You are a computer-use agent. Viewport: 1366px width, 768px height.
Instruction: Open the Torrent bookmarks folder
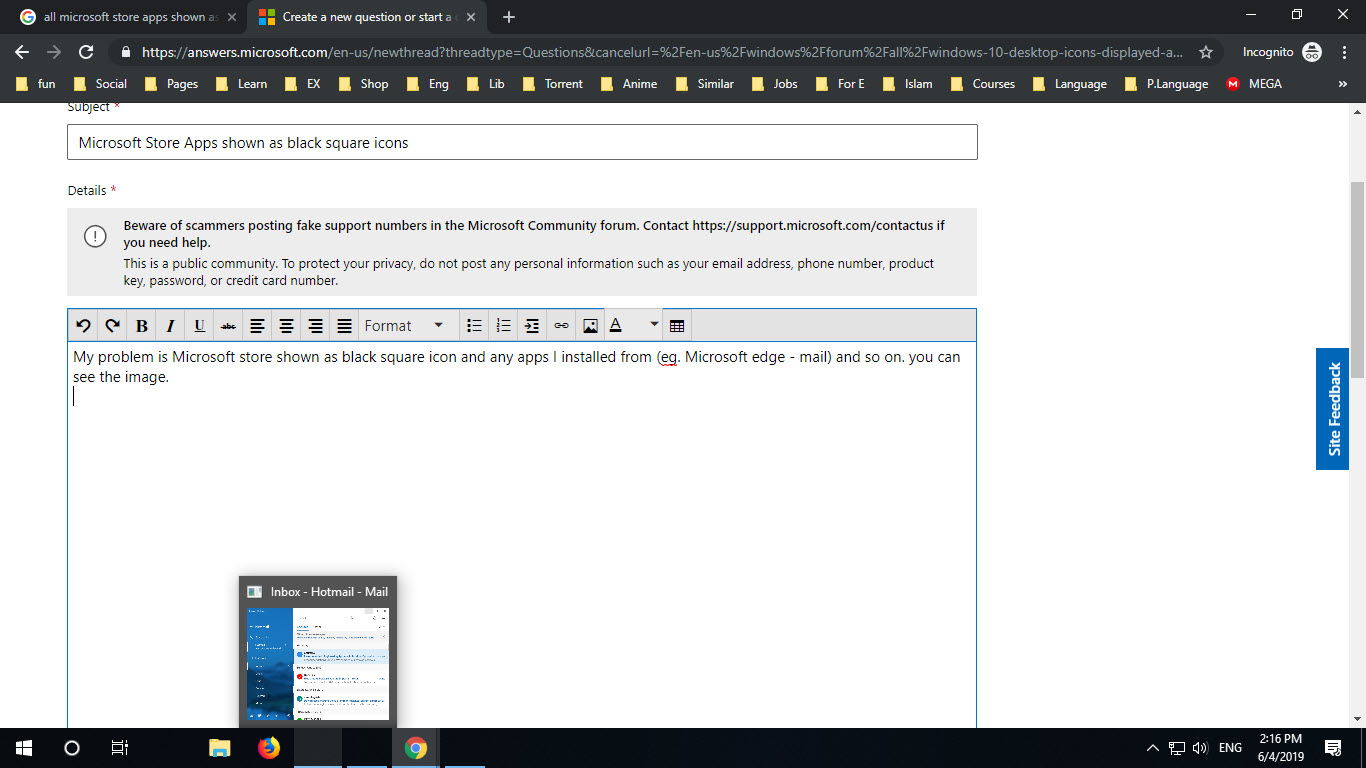click(x=552, y=84)
